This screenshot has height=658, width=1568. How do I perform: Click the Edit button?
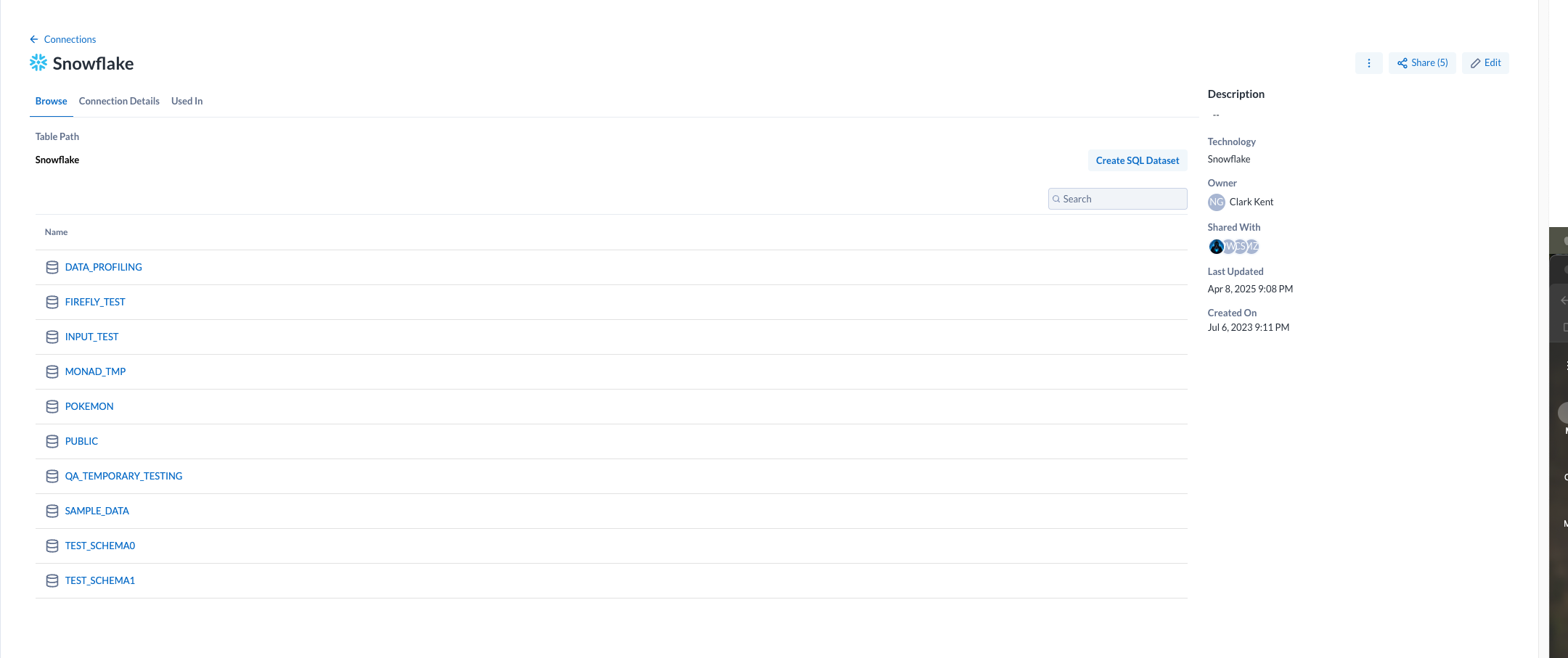[1485, 63]
